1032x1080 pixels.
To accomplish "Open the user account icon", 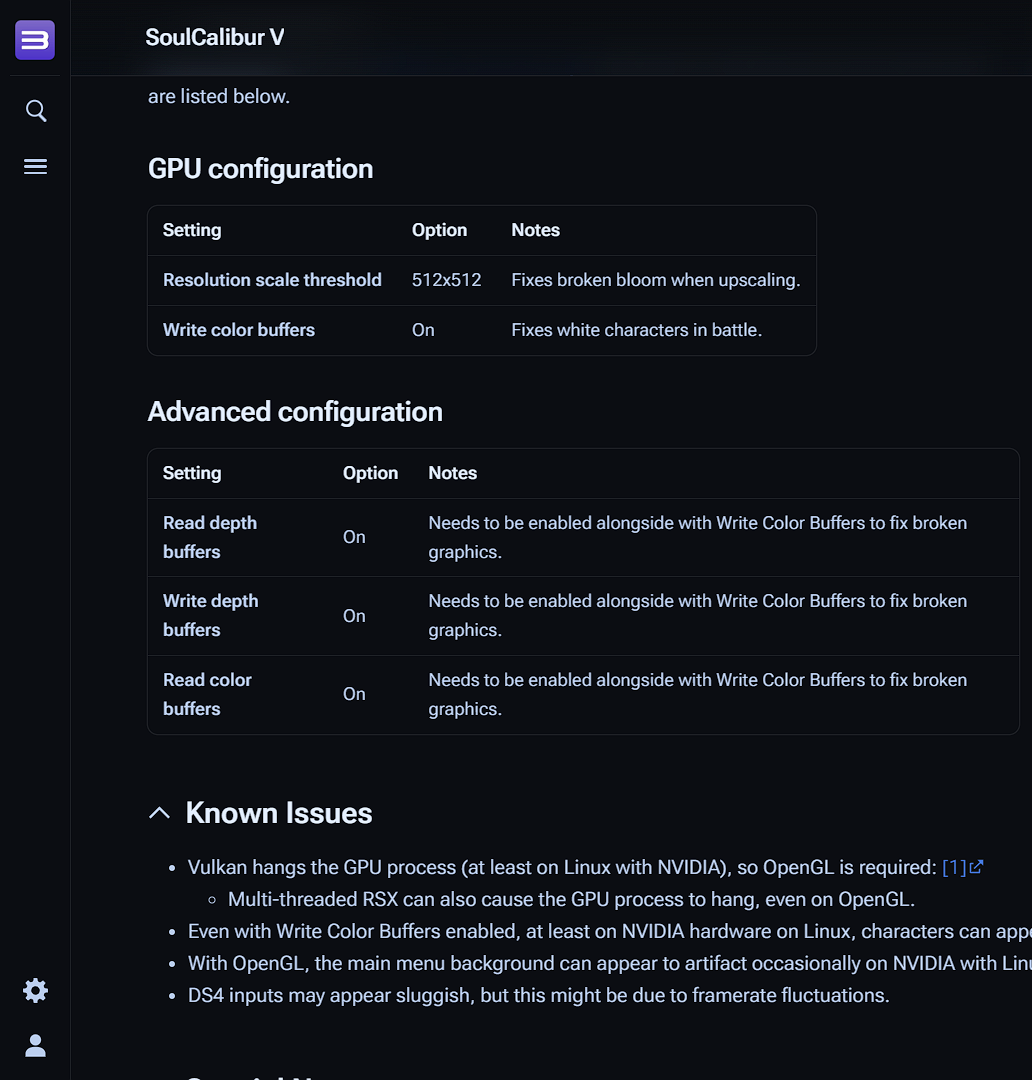I will (36, 1046).
